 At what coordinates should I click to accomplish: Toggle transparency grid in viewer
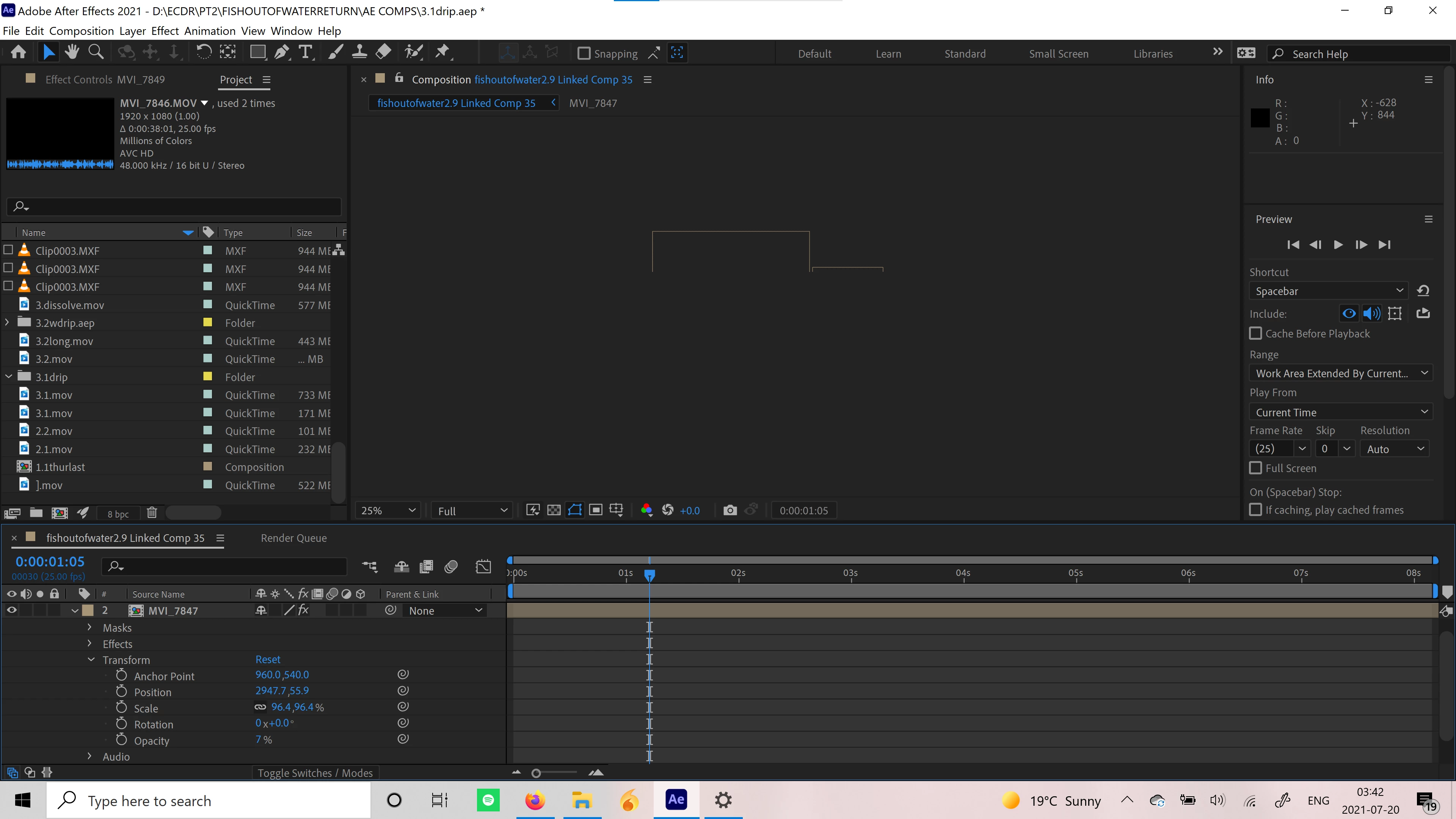(x=554, y=510)
